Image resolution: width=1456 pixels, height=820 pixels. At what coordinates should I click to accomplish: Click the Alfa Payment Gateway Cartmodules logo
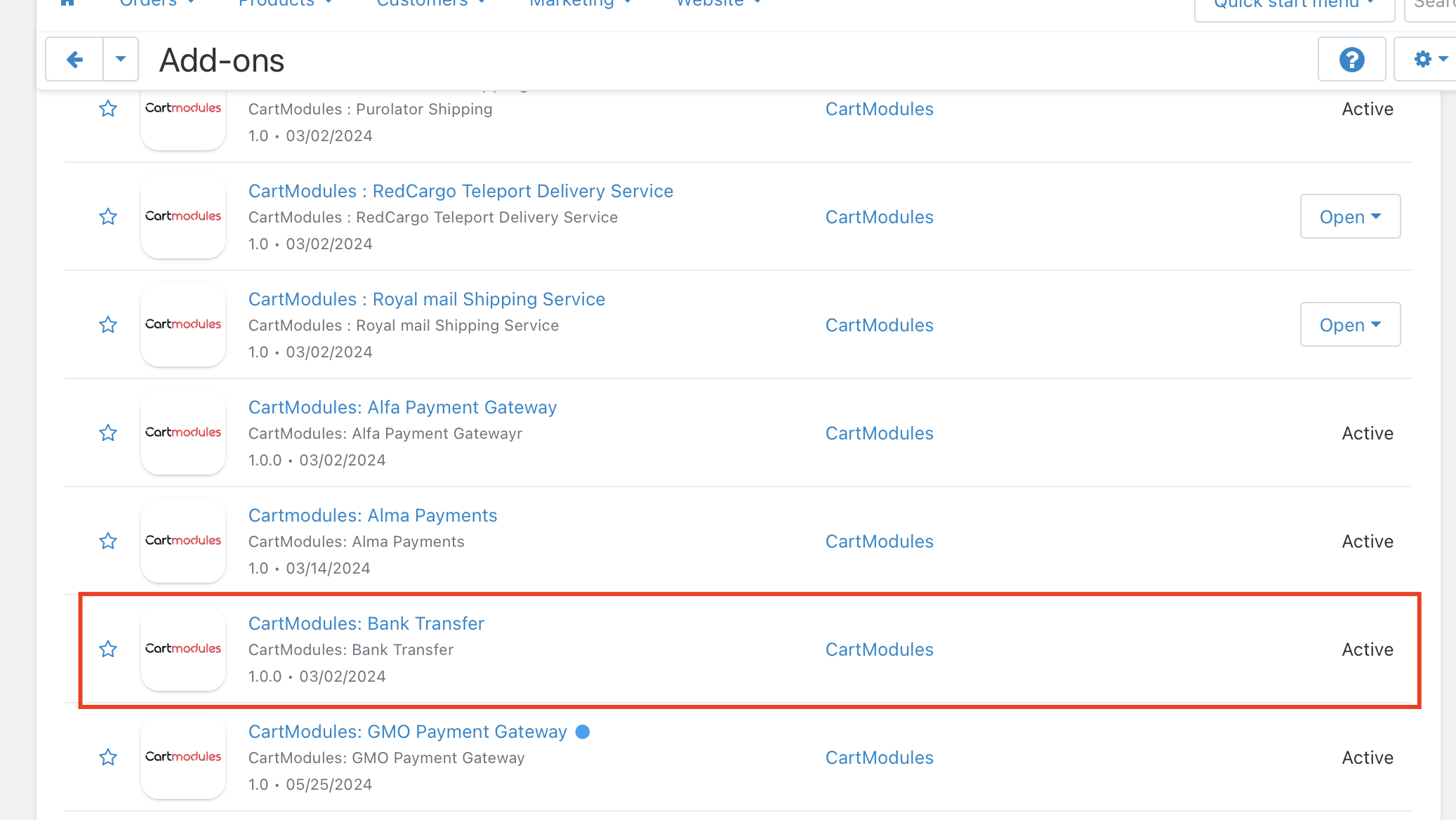(183, 432)
